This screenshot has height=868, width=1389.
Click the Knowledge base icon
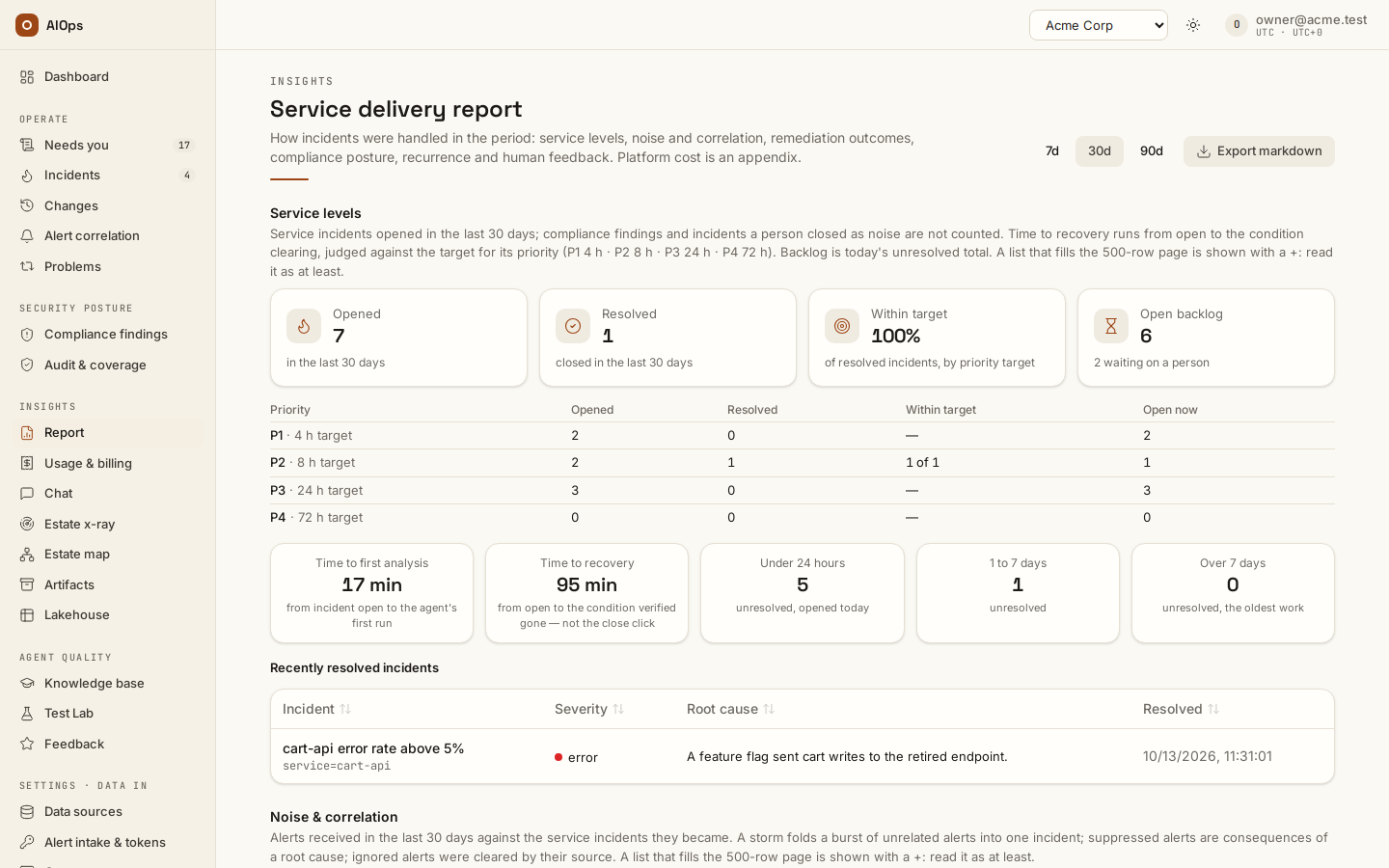[27, 684]
